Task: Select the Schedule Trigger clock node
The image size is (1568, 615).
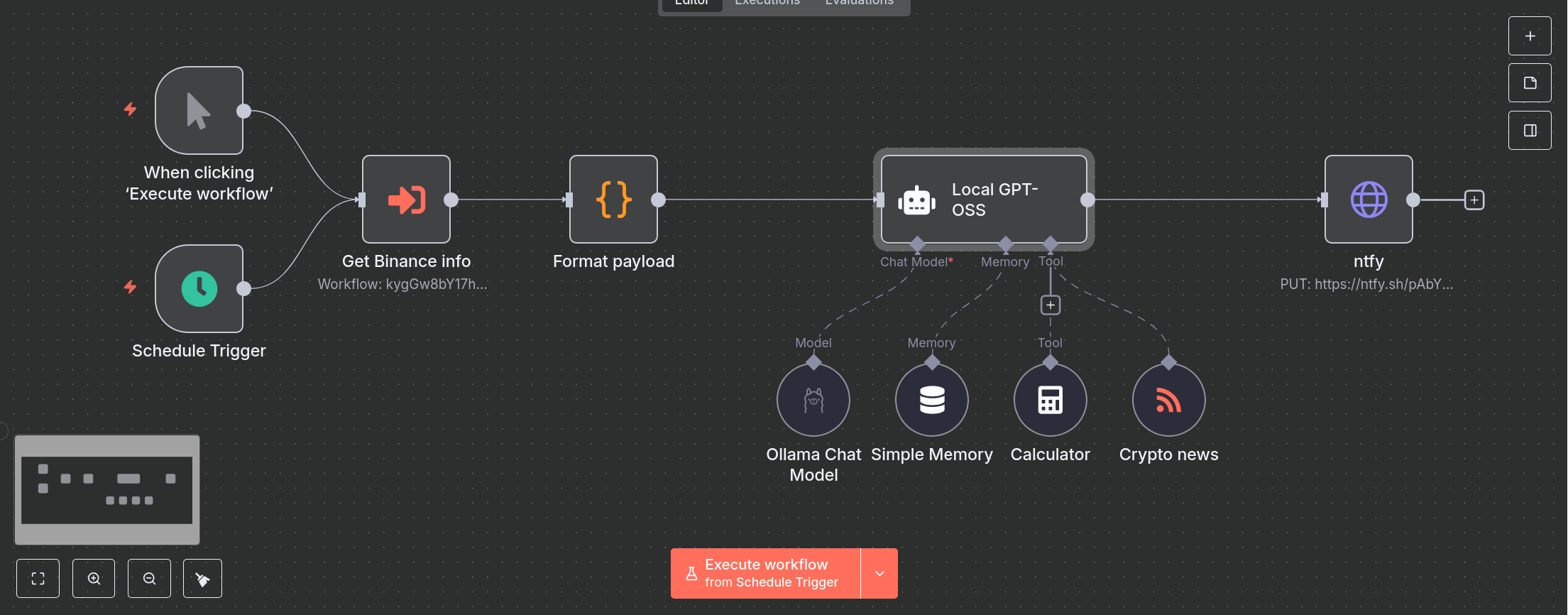Action: [x=199, y=289]
